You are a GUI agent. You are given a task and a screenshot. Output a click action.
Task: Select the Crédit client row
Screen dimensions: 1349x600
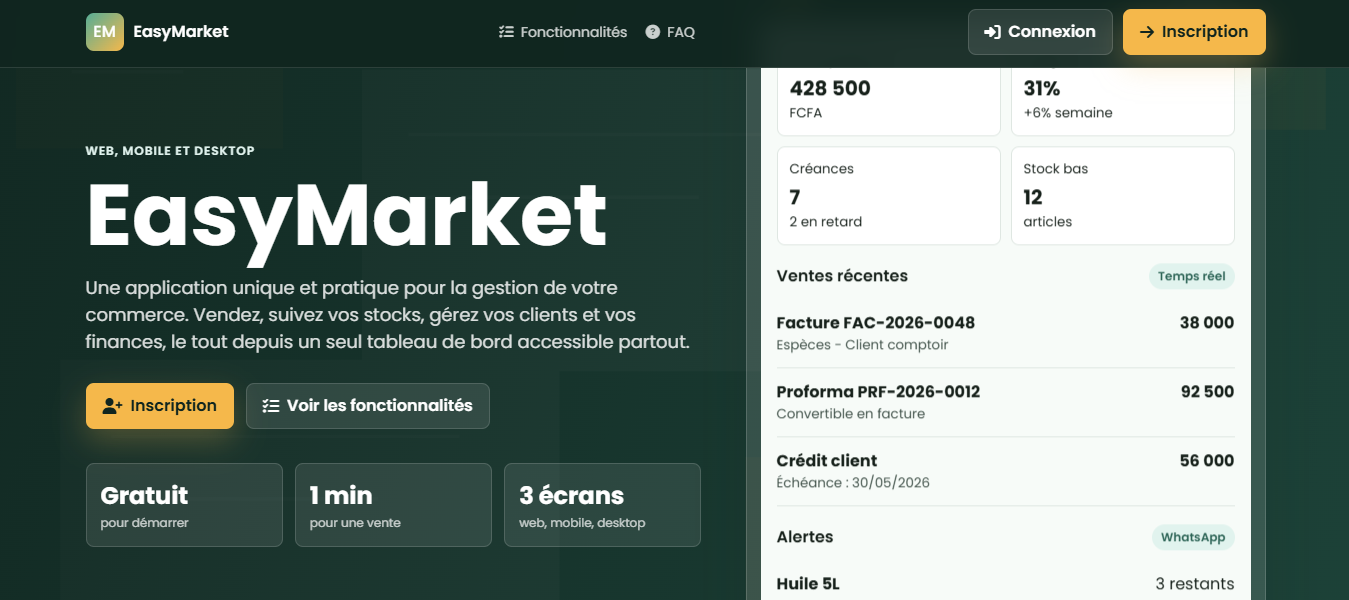1005,471
